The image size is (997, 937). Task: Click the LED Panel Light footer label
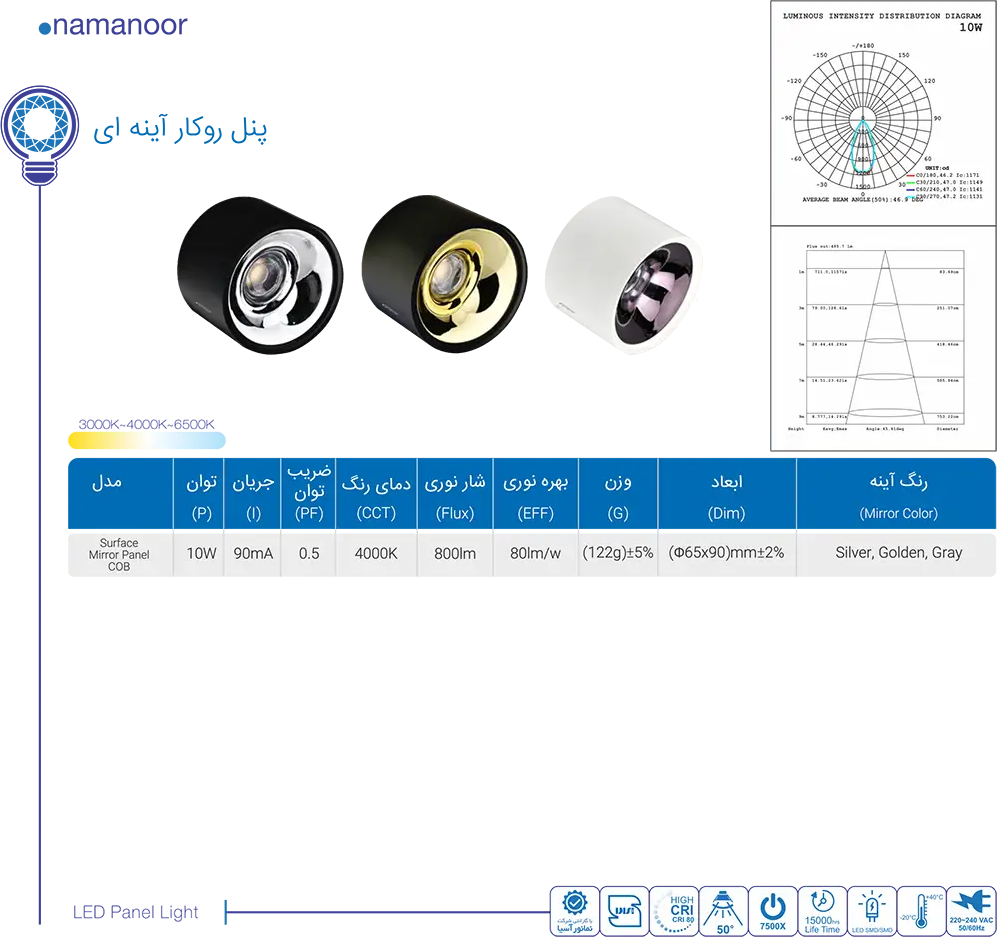(135, 912)
